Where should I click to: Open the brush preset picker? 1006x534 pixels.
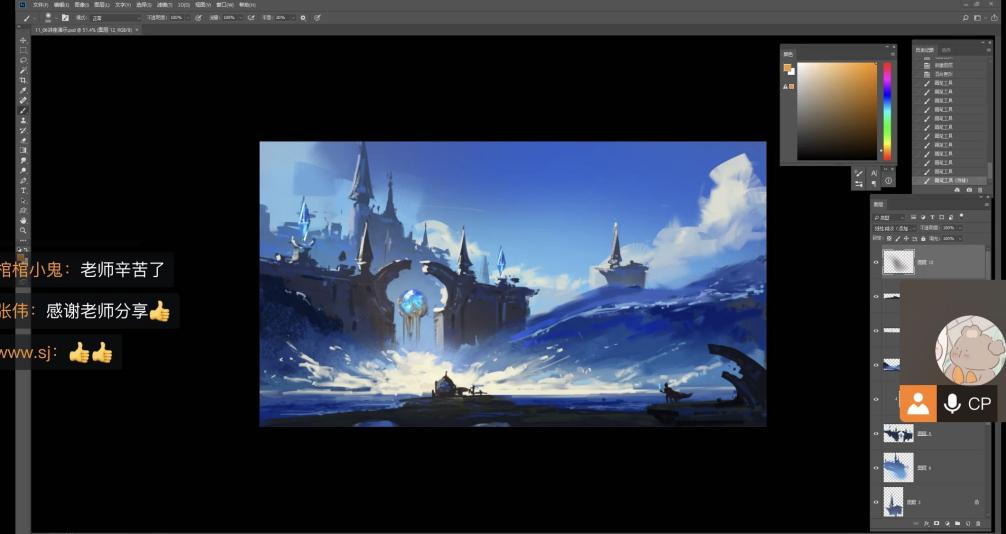pos(49,18)
